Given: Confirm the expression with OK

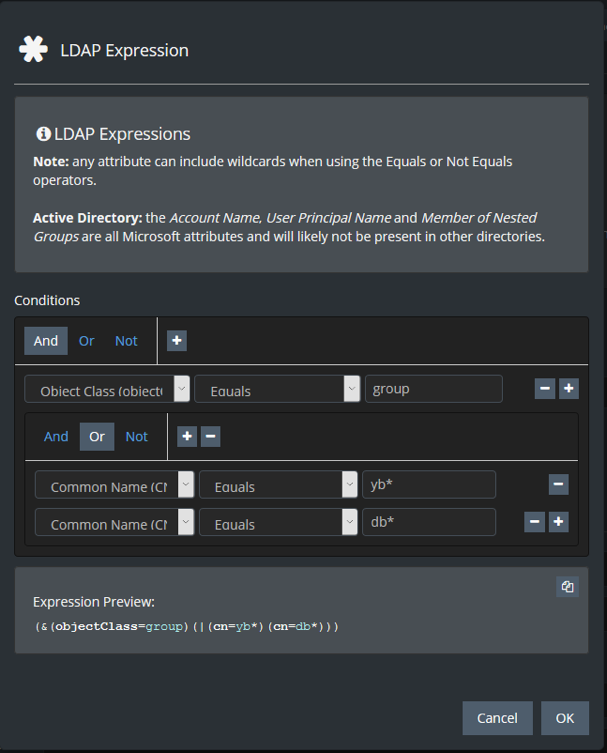Looking at the screenshot, I should pyautogui.click(x=565, y=718).
